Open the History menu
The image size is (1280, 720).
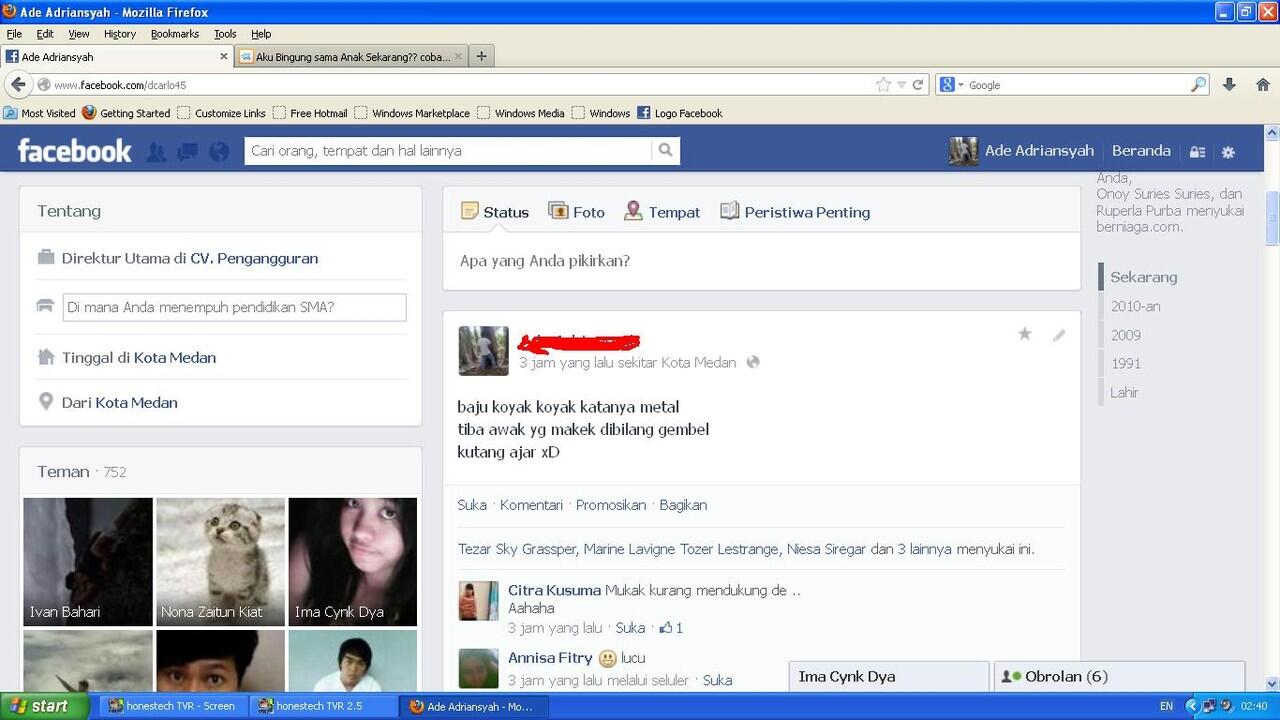tap(120, 34)
